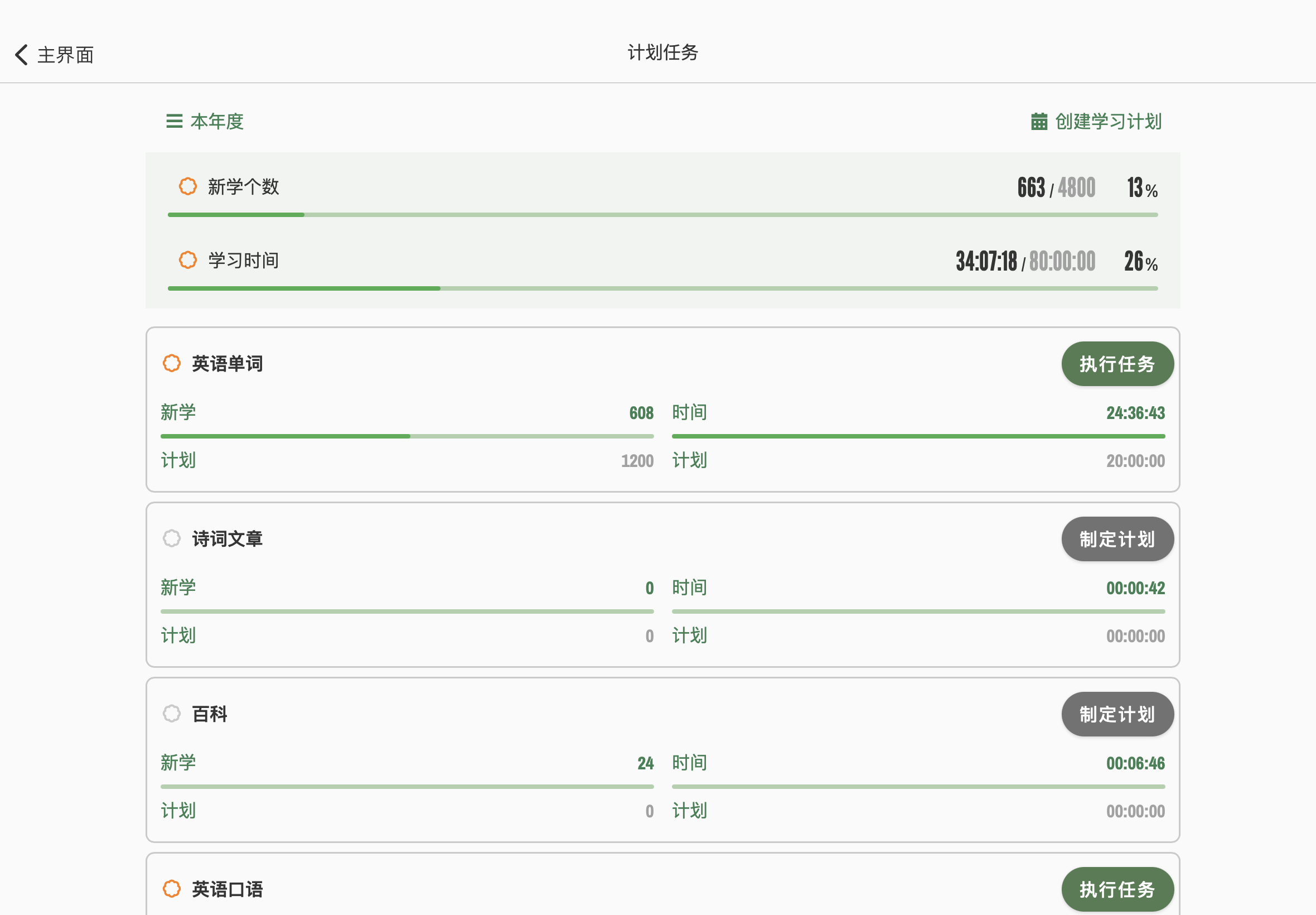The image size is (1316, 915).
Task: Click the hamburger icon next to 本年度
Action: [x=174, y=122]
